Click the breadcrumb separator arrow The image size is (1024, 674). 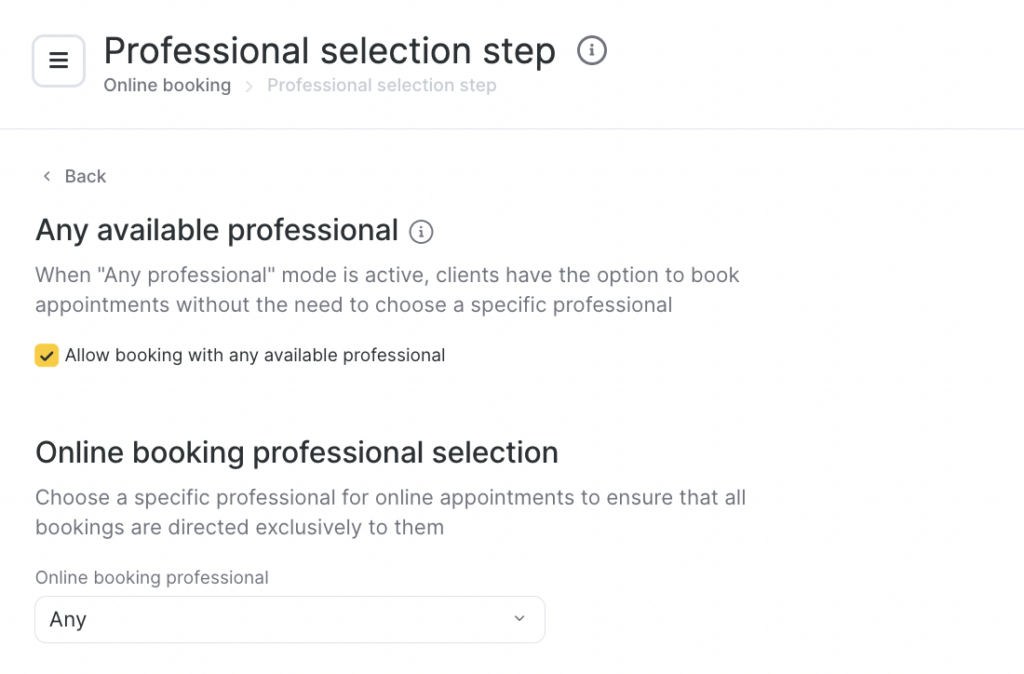(249, 86)
